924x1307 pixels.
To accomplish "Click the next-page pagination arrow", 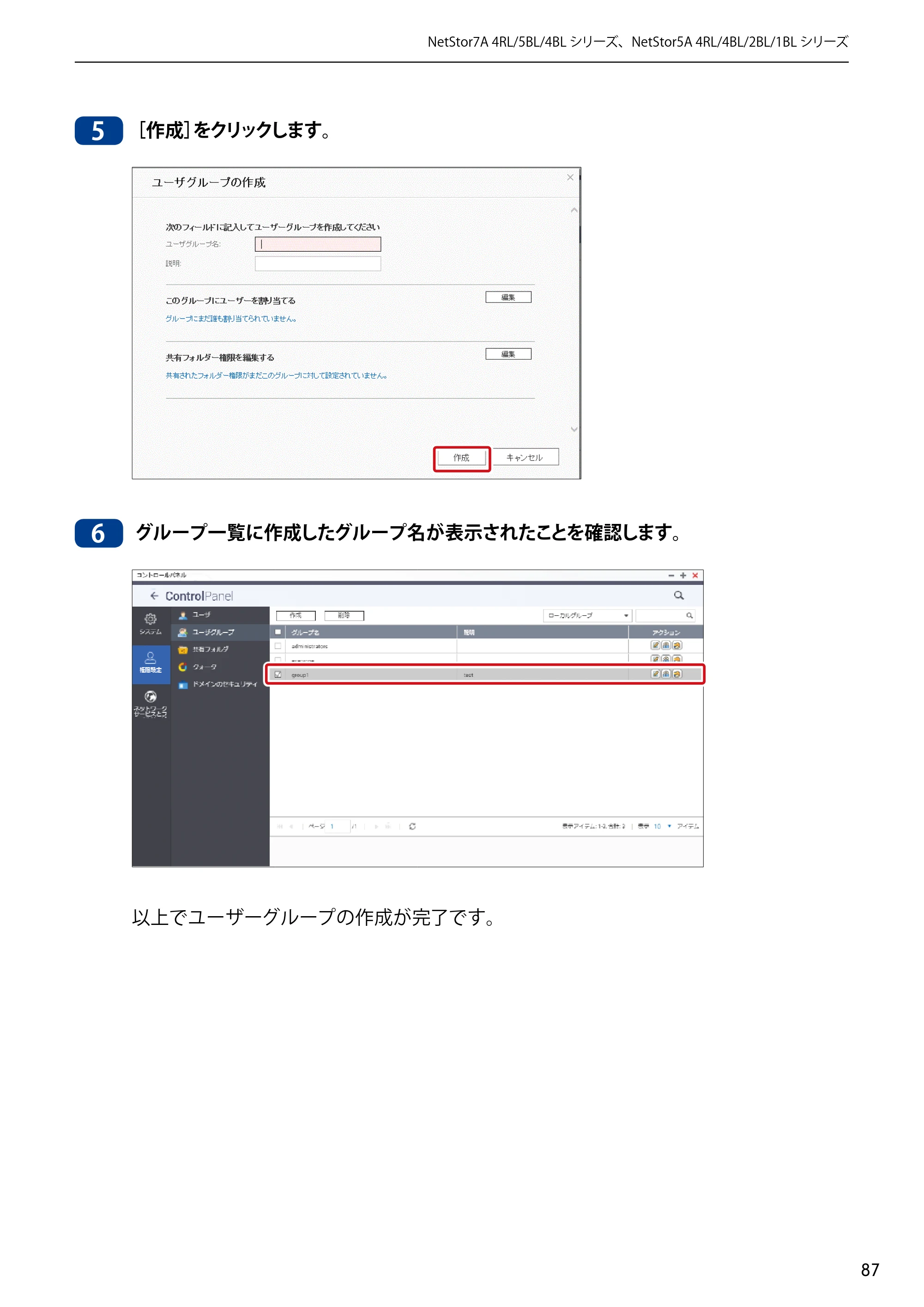I will 376,827.
